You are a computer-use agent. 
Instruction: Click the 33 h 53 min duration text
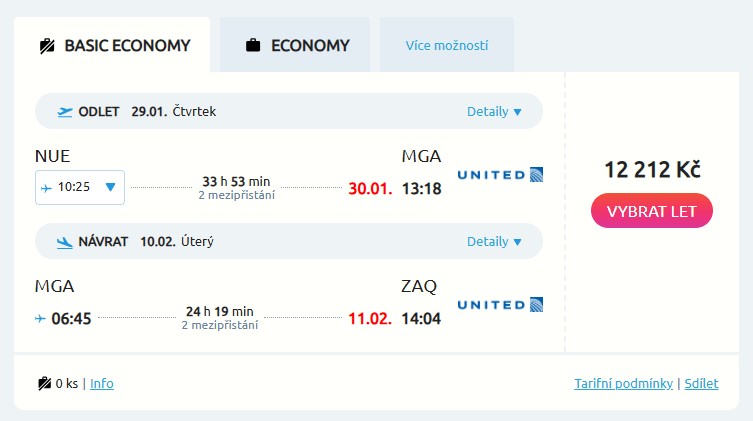236,181
